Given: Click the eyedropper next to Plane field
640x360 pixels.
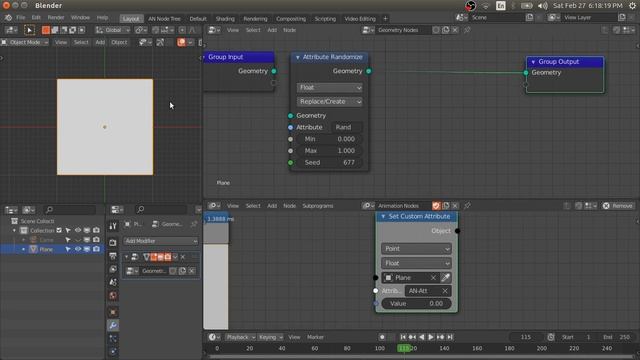Looking at the screenshot, I should (x=446, y=278).
